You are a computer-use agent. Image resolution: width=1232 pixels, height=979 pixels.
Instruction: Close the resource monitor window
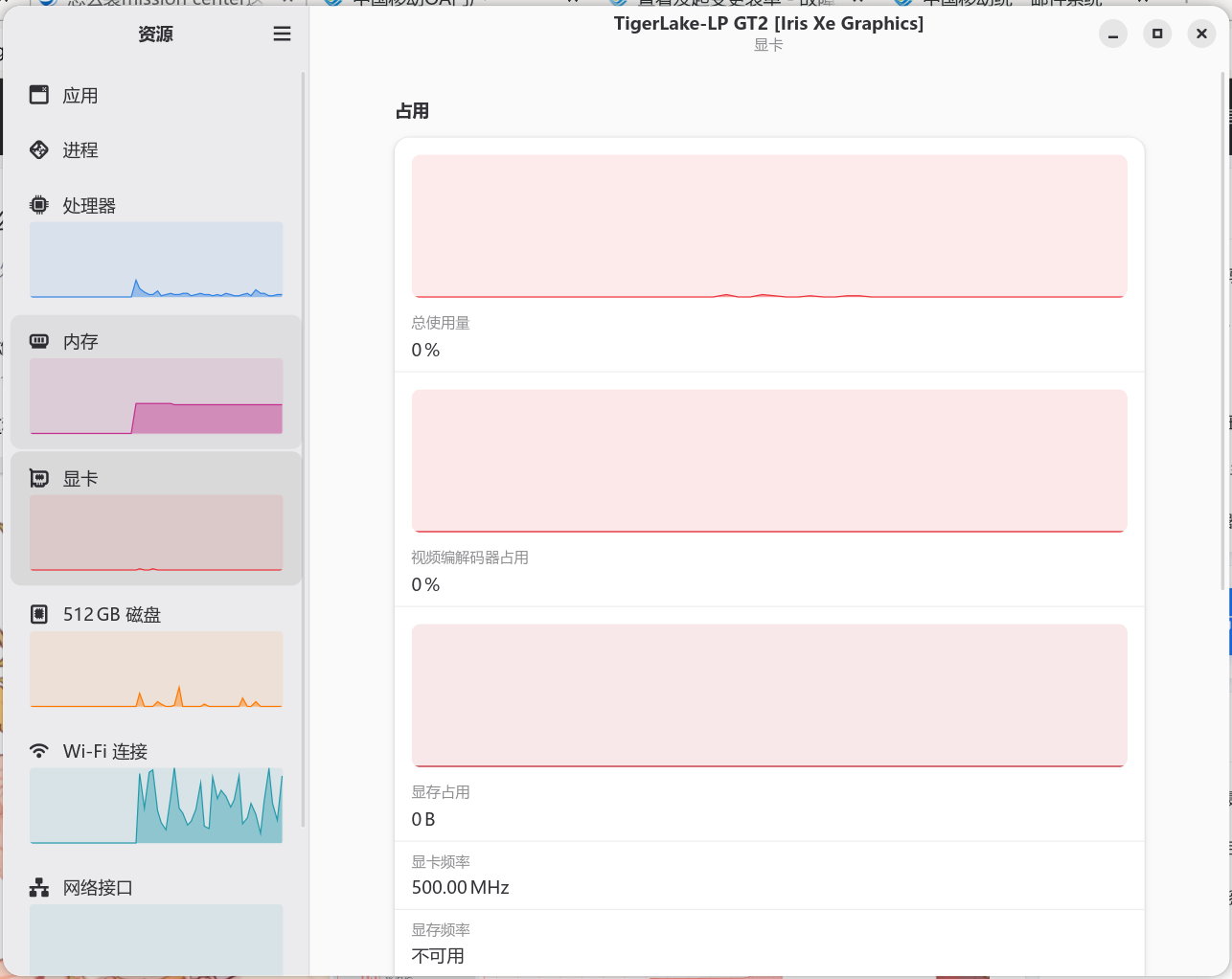pos(1201,34)
